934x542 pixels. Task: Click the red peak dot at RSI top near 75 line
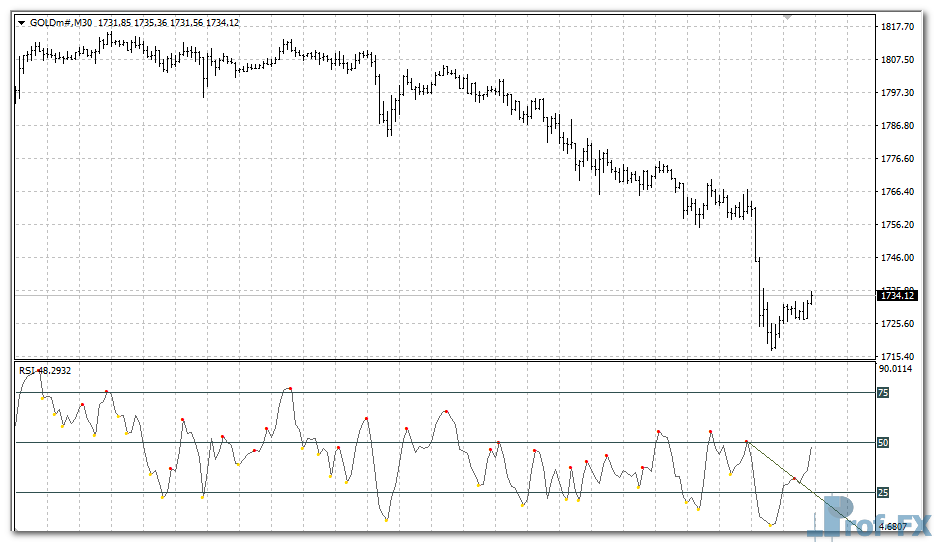pyautogui.click(x=290, y=388)
